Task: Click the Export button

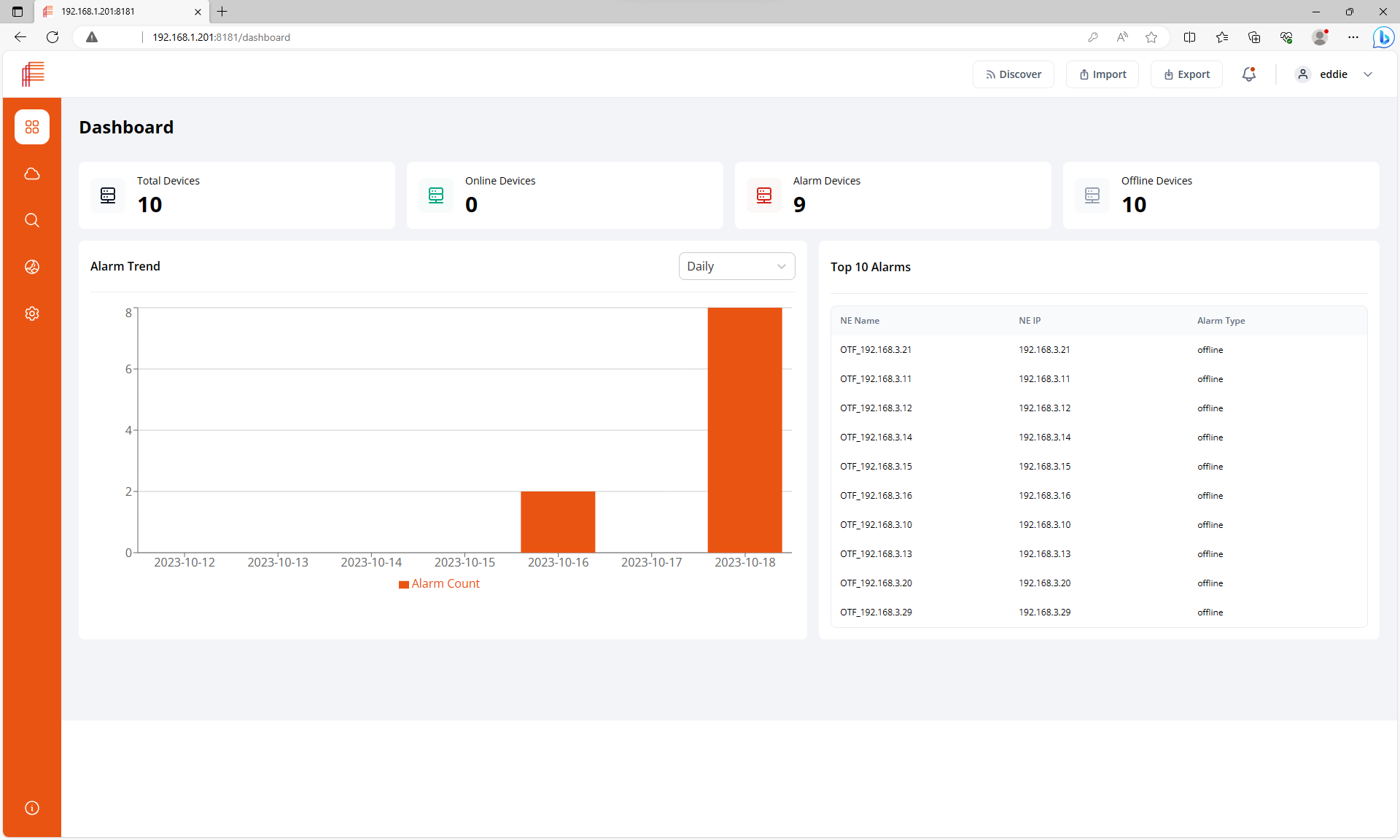Action: 1186,74
